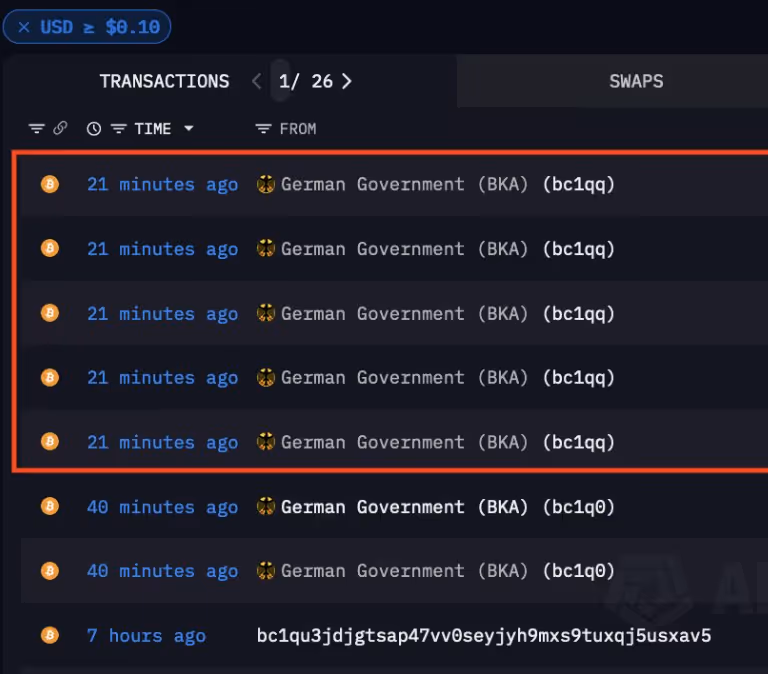This screenshot has height=674, width=768.
Task: Switch to the SWAPS tab
Action: (x=636, y=81)
